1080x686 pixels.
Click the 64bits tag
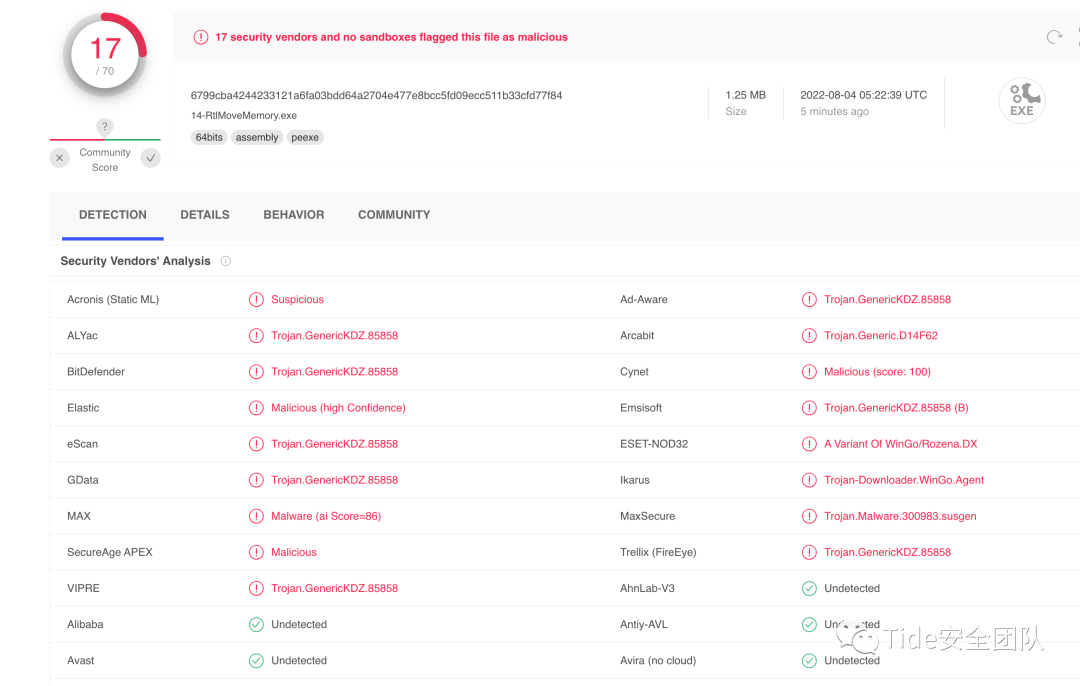tap(209, 138)
